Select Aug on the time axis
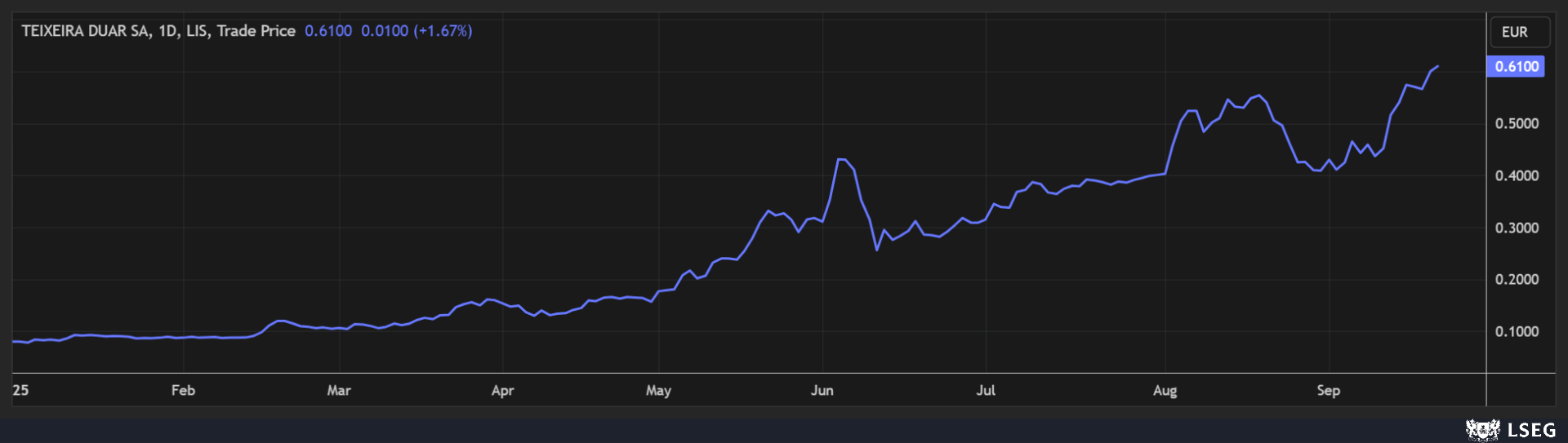The width and height of the screenshot is (1568, 443). click(1165, 391)
